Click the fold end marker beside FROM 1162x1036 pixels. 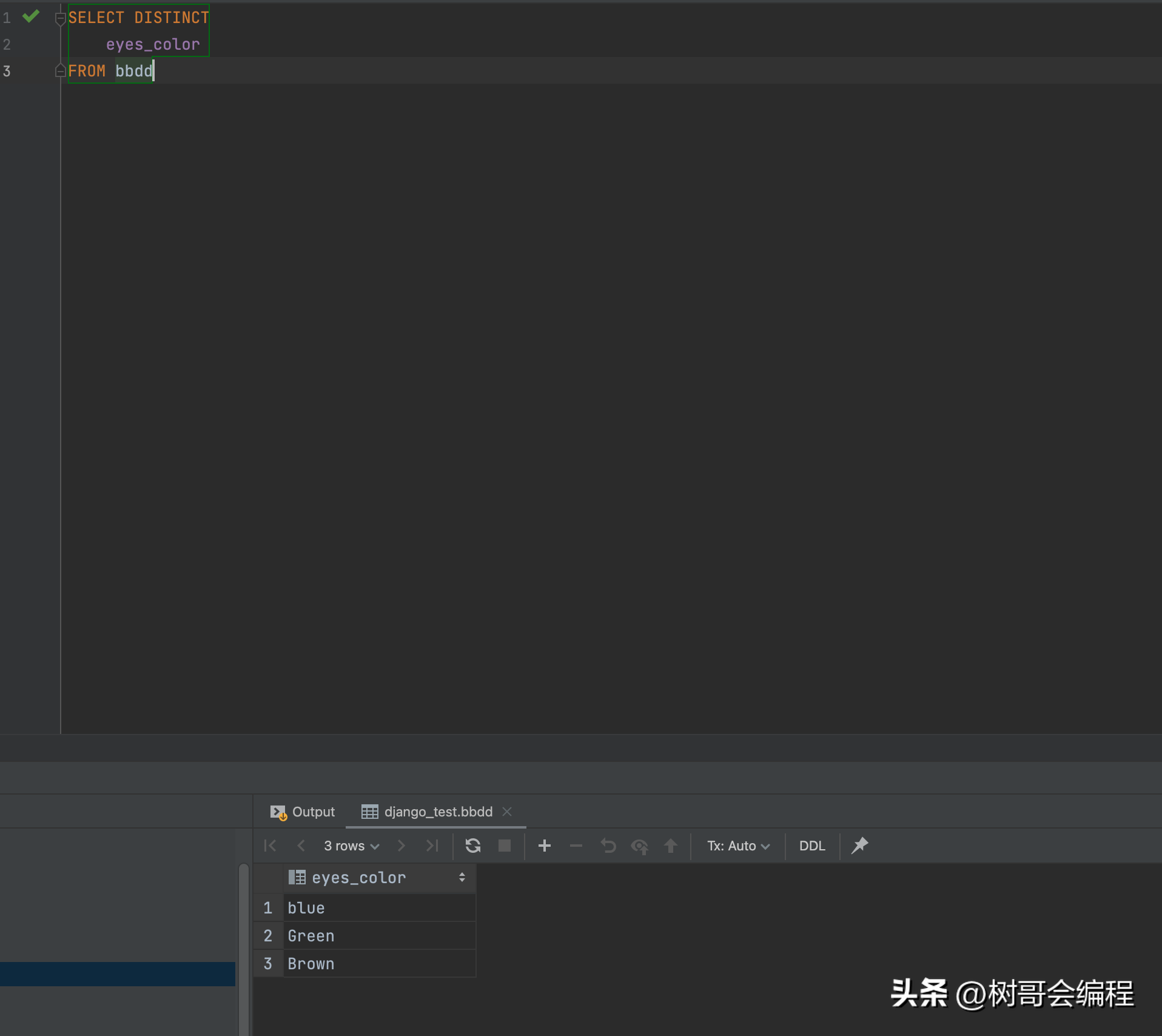click(x=60, y=70)
